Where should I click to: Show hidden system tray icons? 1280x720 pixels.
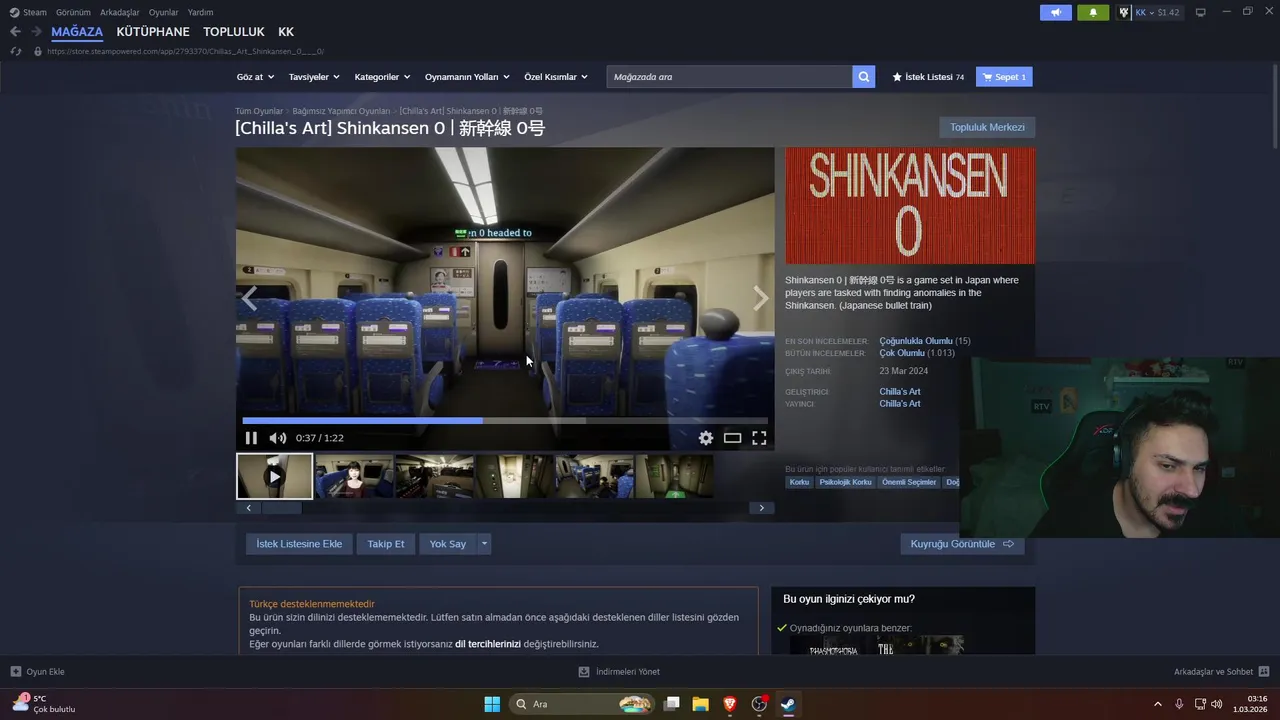[1158, 704]
